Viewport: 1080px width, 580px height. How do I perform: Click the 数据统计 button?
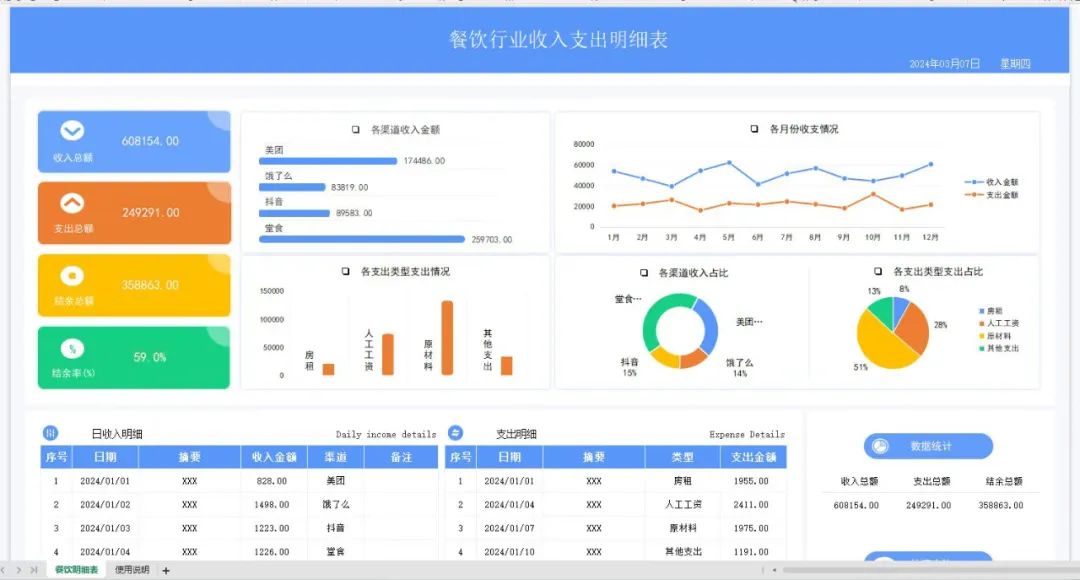click(x=928, y=446)
